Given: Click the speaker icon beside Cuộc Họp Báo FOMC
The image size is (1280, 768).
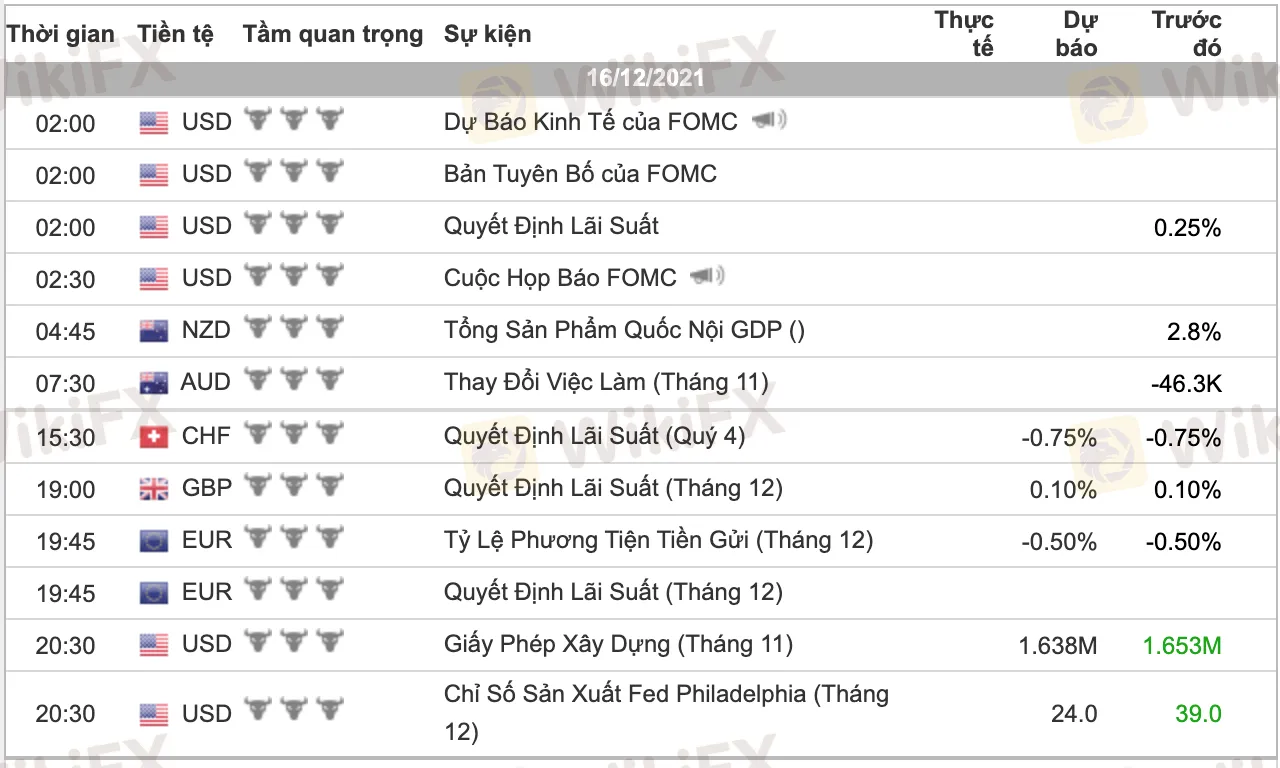Looking at the screenshot, I should point(708,276).
